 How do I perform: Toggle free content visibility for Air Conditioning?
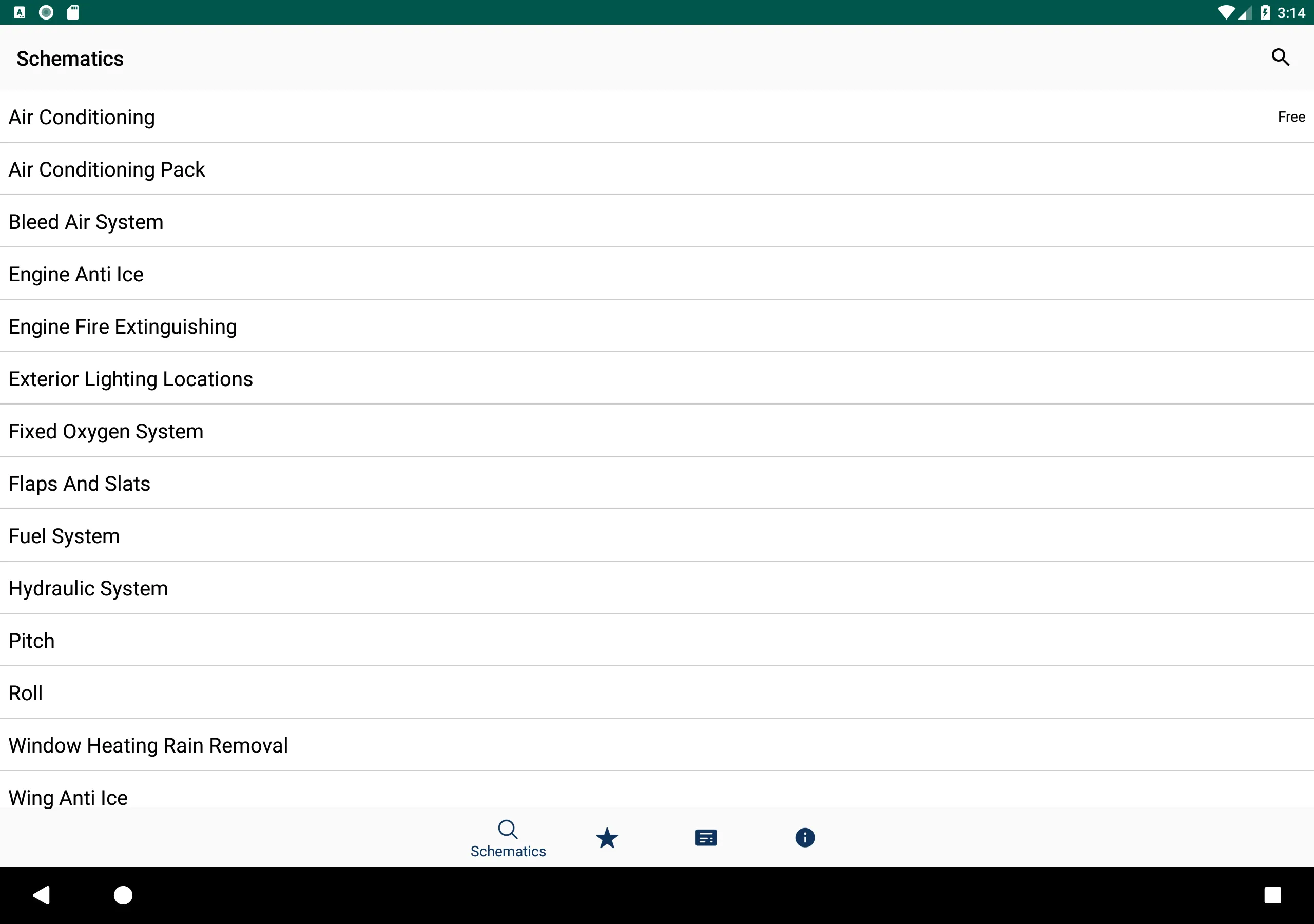1290,117
